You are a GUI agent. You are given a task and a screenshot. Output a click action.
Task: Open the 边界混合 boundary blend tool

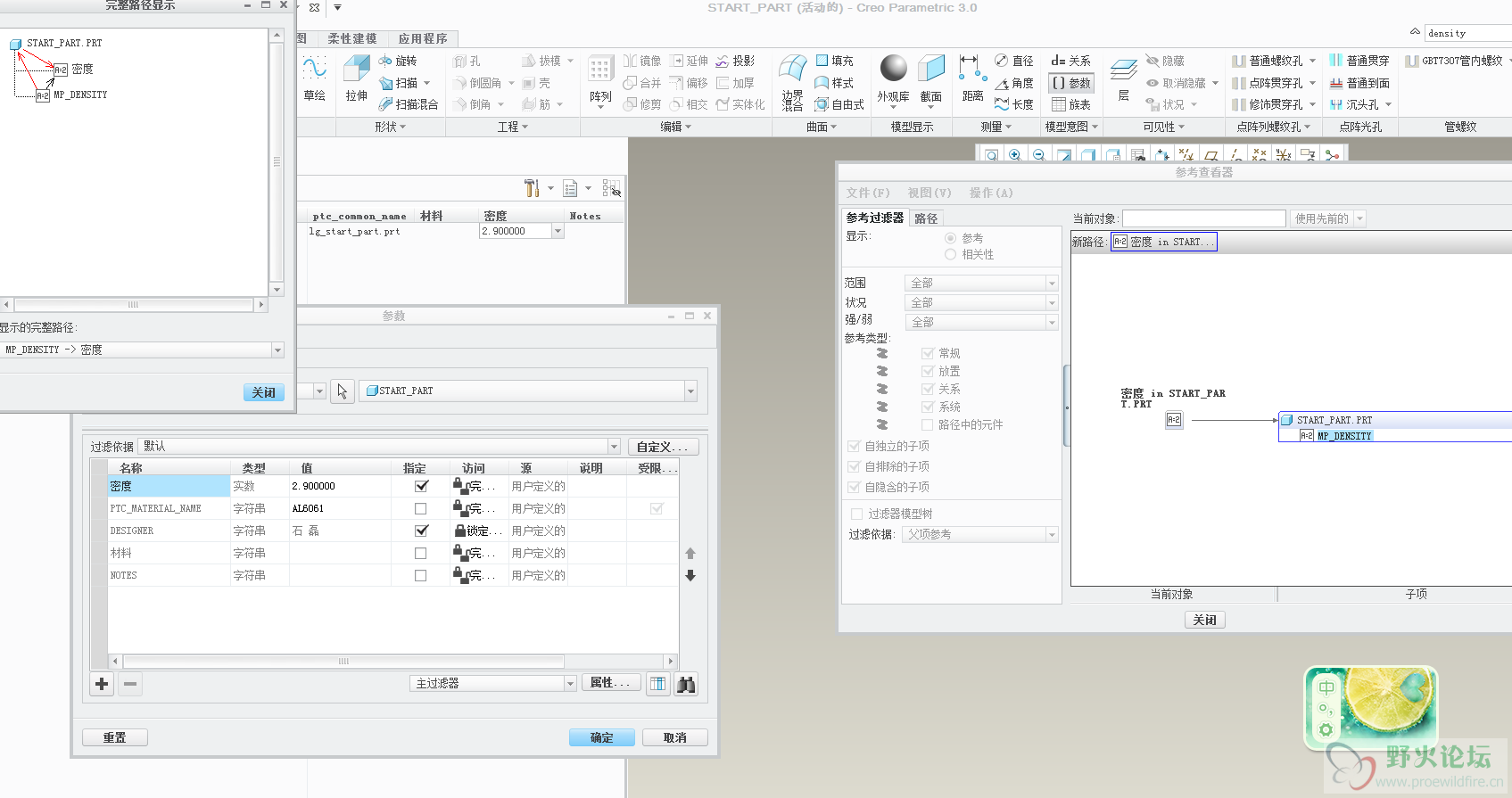(793, 82)
